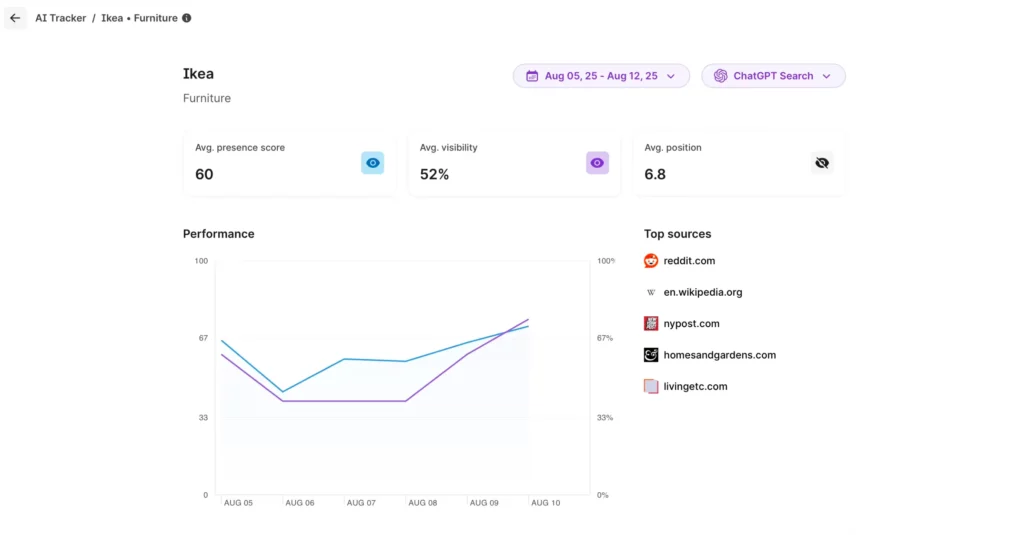Click the Performance heading

pyautogui.click(x=219, y=234)
